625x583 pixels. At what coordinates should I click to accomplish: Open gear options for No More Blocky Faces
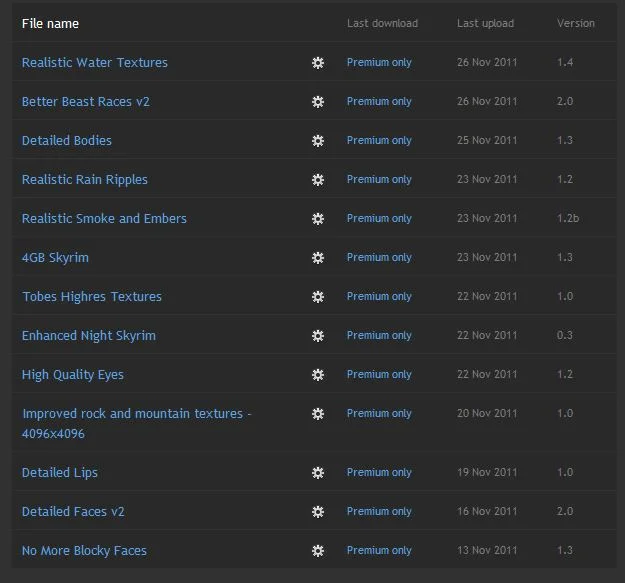pyautogui.click(x=318, y=551)
